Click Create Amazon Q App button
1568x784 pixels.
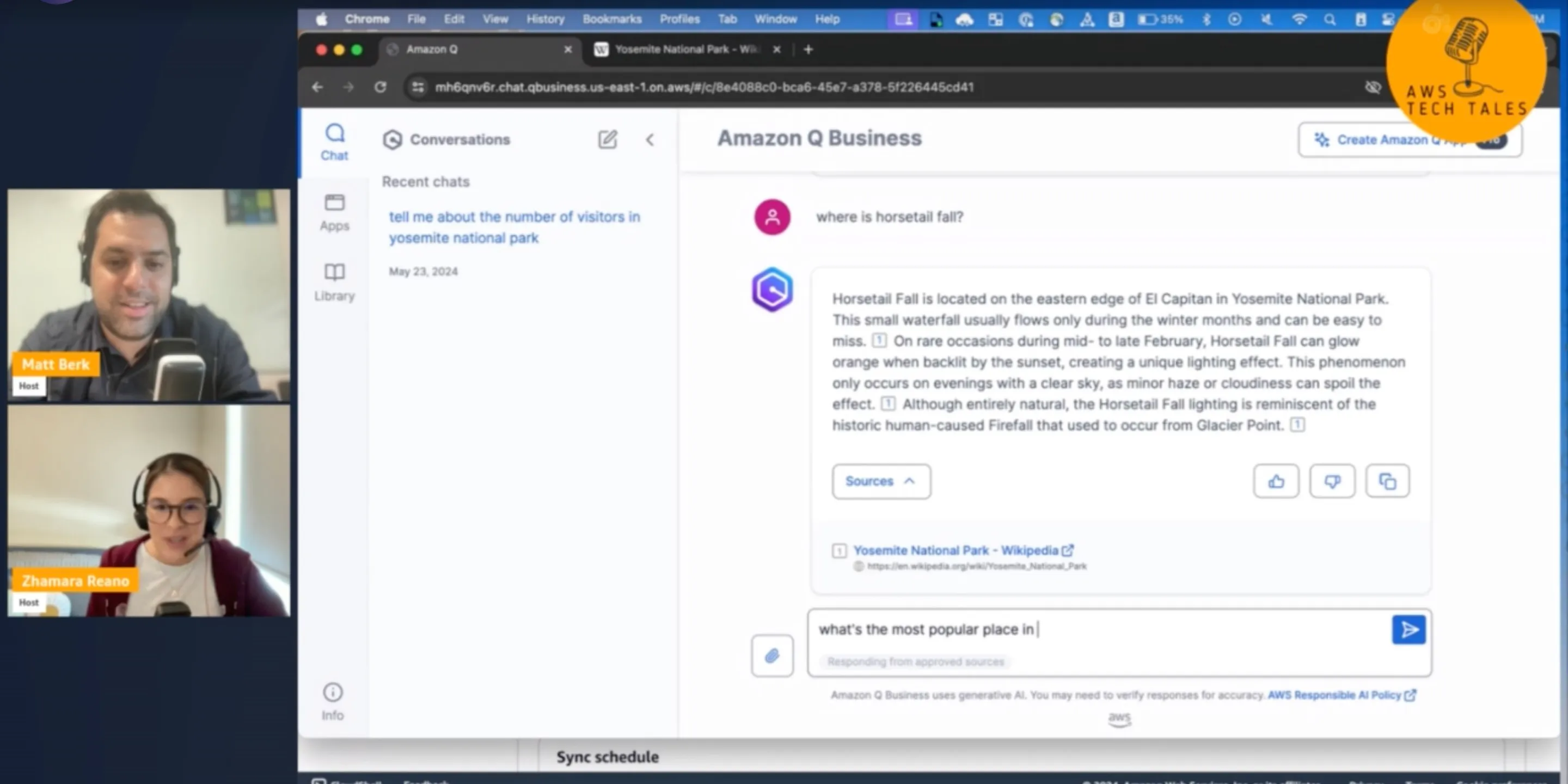tap(1410, 140)
